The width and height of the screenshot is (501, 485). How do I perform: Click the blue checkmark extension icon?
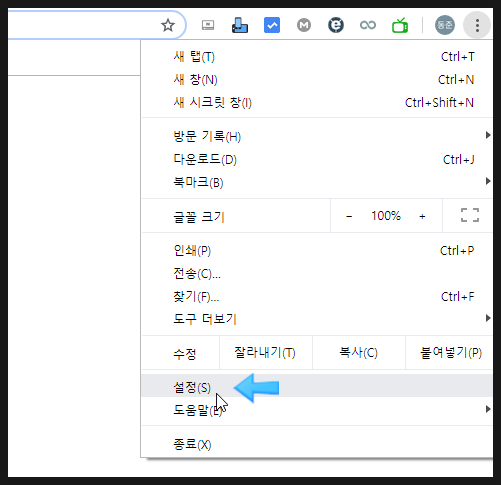pyautogui.click(x=272, y=25)
